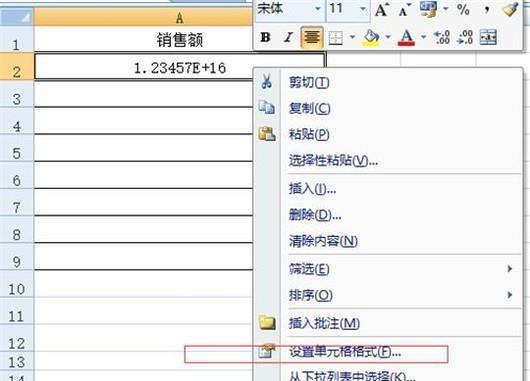This screenshot has height=381, width=530.
Task: Choose 清除内容(N) menu entry
Action: [x=388, y=241]
